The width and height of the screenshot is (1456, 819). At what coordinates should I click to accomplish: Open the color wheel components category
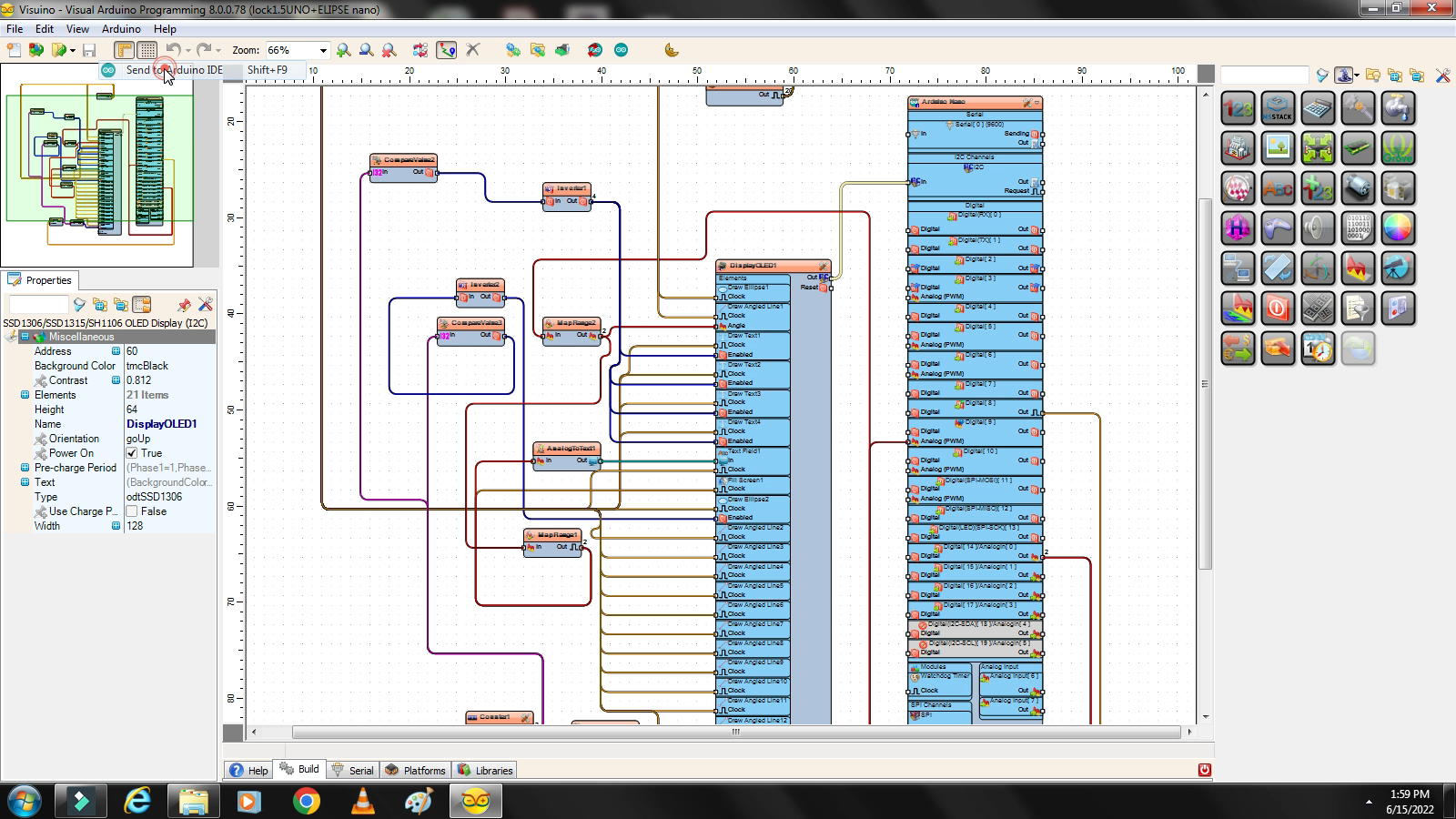pos(1397,227)
